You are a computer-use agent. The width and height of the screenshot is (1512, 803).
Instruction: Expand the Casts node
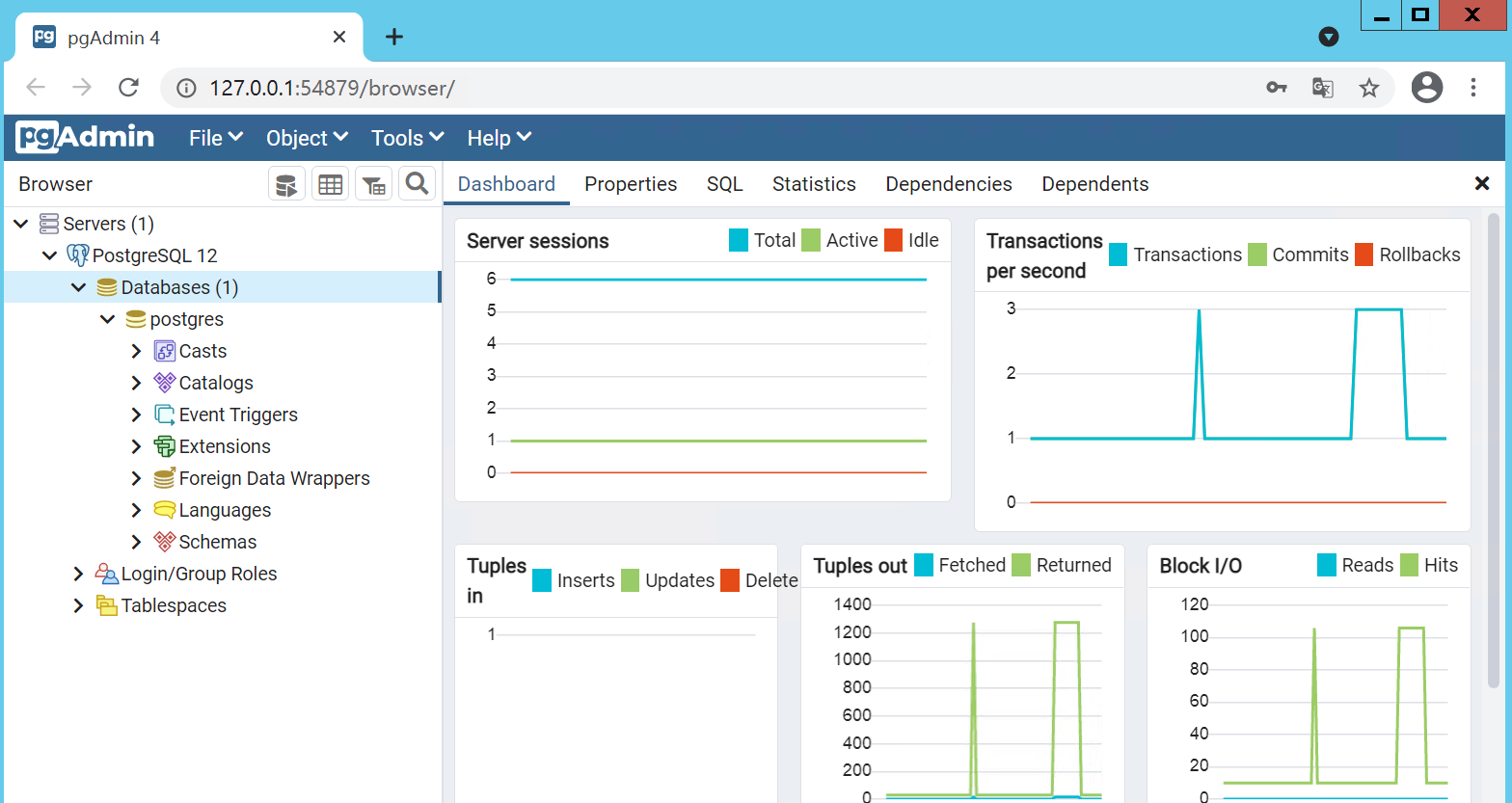point(137,351)
